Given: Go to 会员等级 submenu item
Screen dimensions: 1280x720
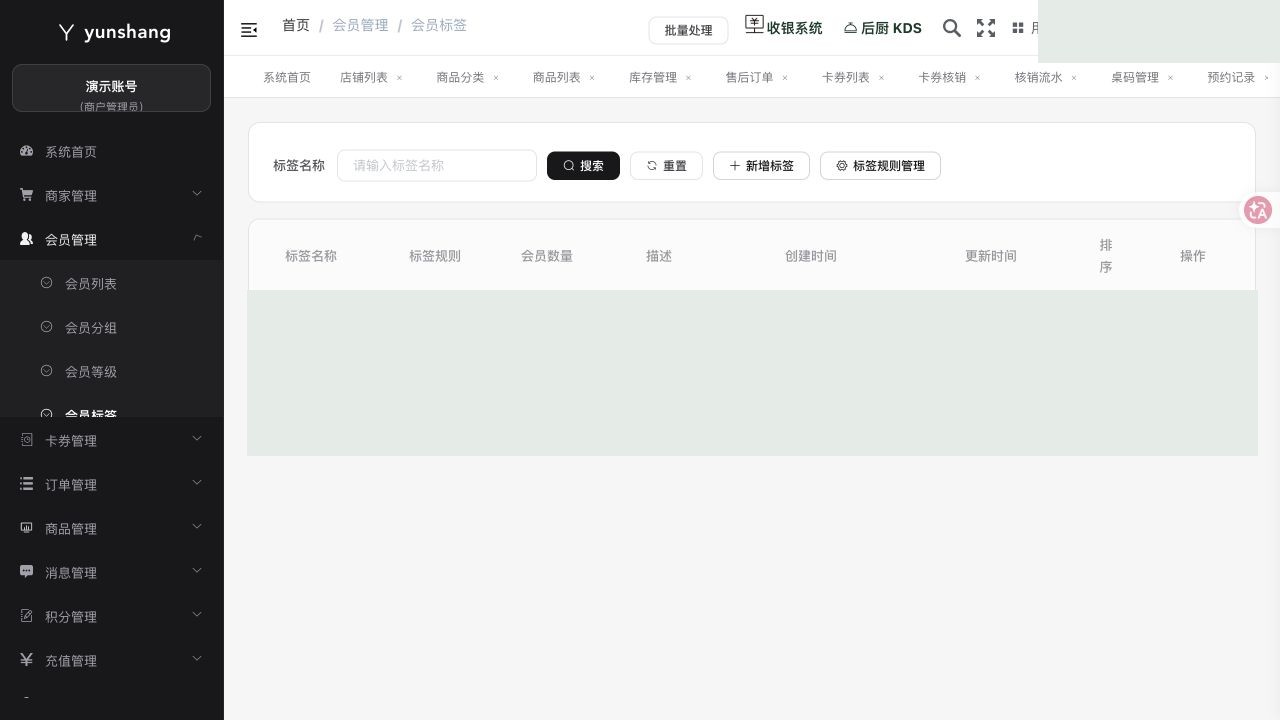Looking at the screenshot, I should tap(112, 371).
